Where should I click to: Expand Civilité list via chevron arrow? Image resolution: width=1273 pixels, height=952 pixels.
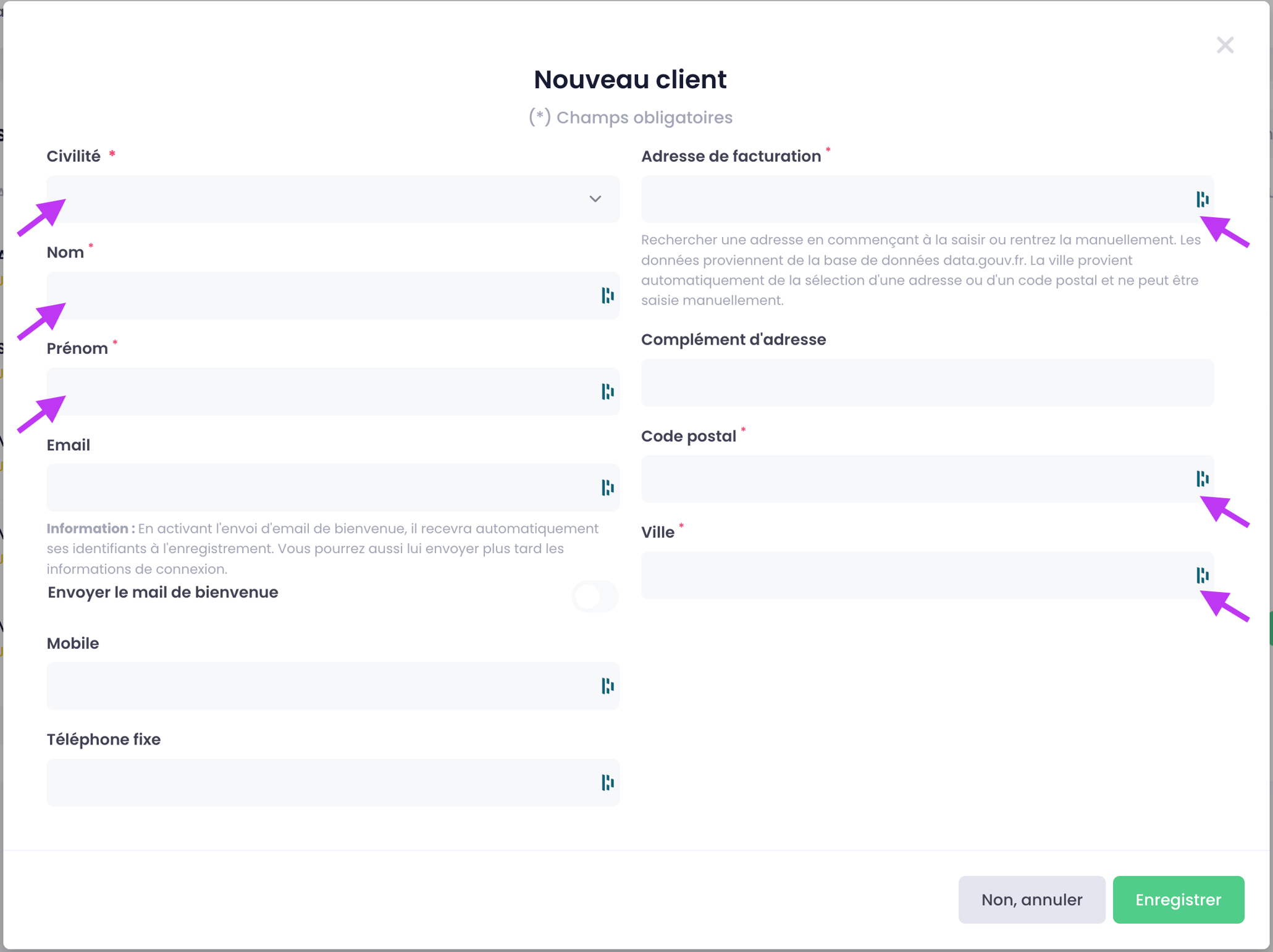point(595,199)
